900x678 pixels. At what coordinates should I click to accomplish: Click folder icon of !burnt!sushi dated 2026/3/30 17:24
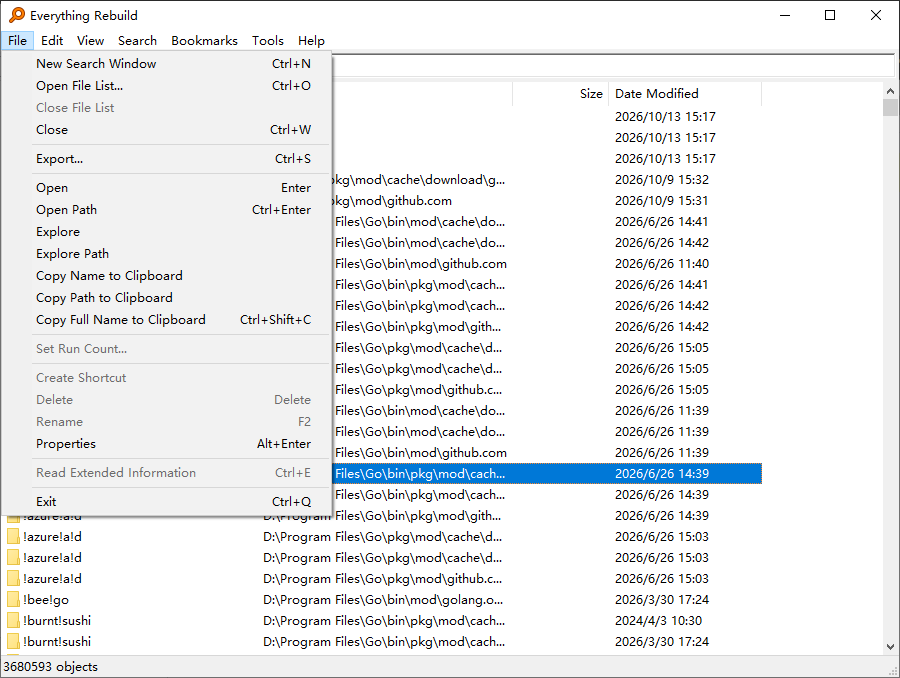point(13,642)
